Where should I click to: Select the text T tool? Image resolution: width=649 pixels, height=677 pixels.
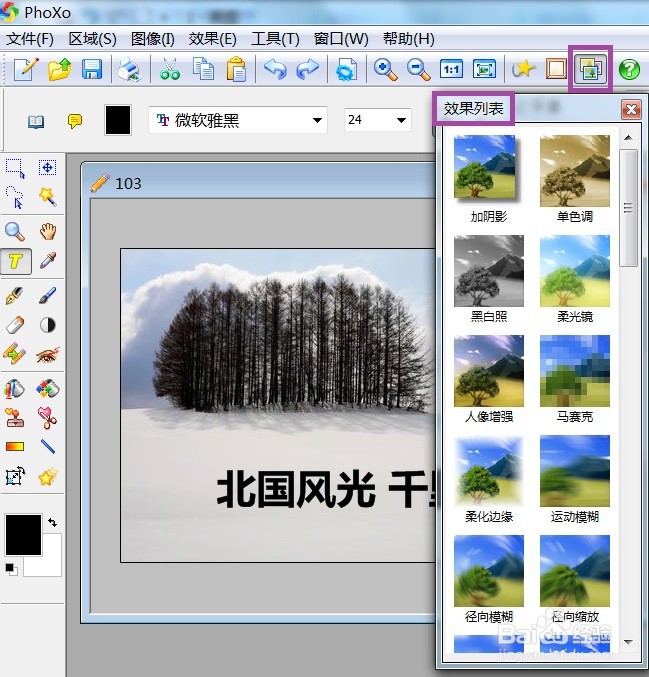tap(16, 261)
